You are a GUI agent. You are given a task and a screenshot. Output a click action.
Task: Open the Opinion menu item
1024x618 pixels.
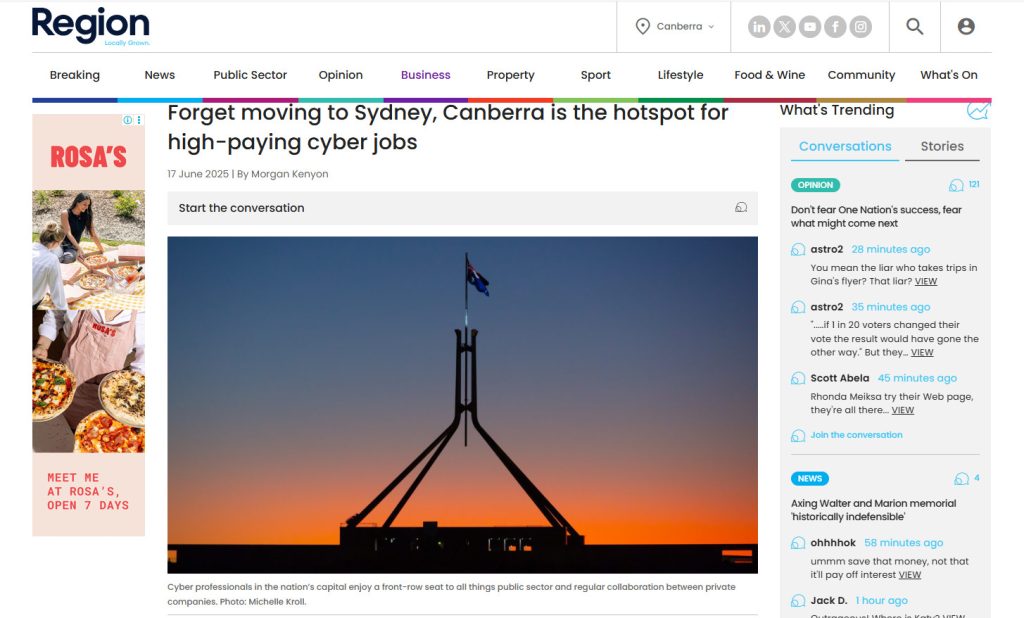(x=340, y=75)
